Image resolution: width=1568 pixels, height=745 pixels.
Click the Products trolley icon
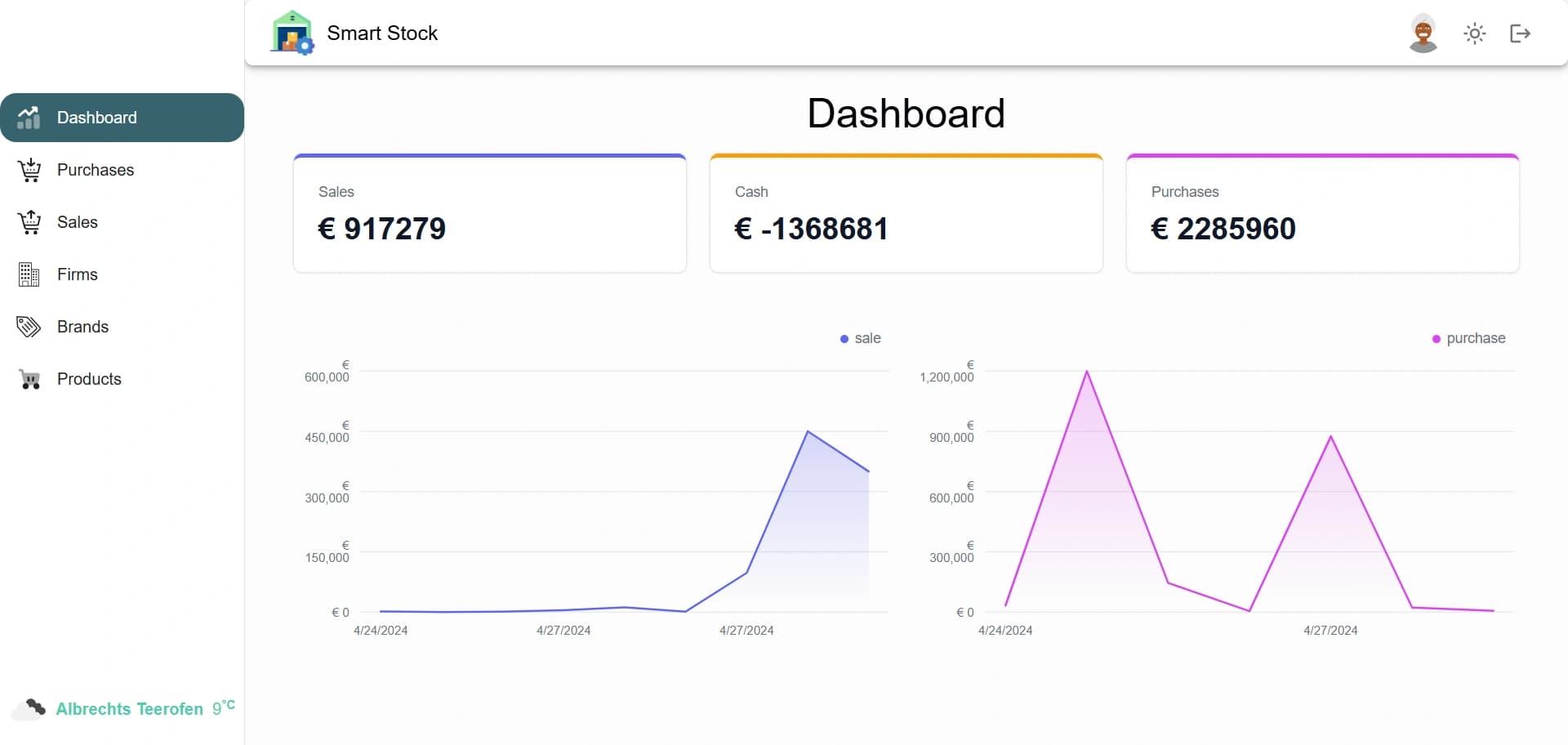[x=29, y=379]
